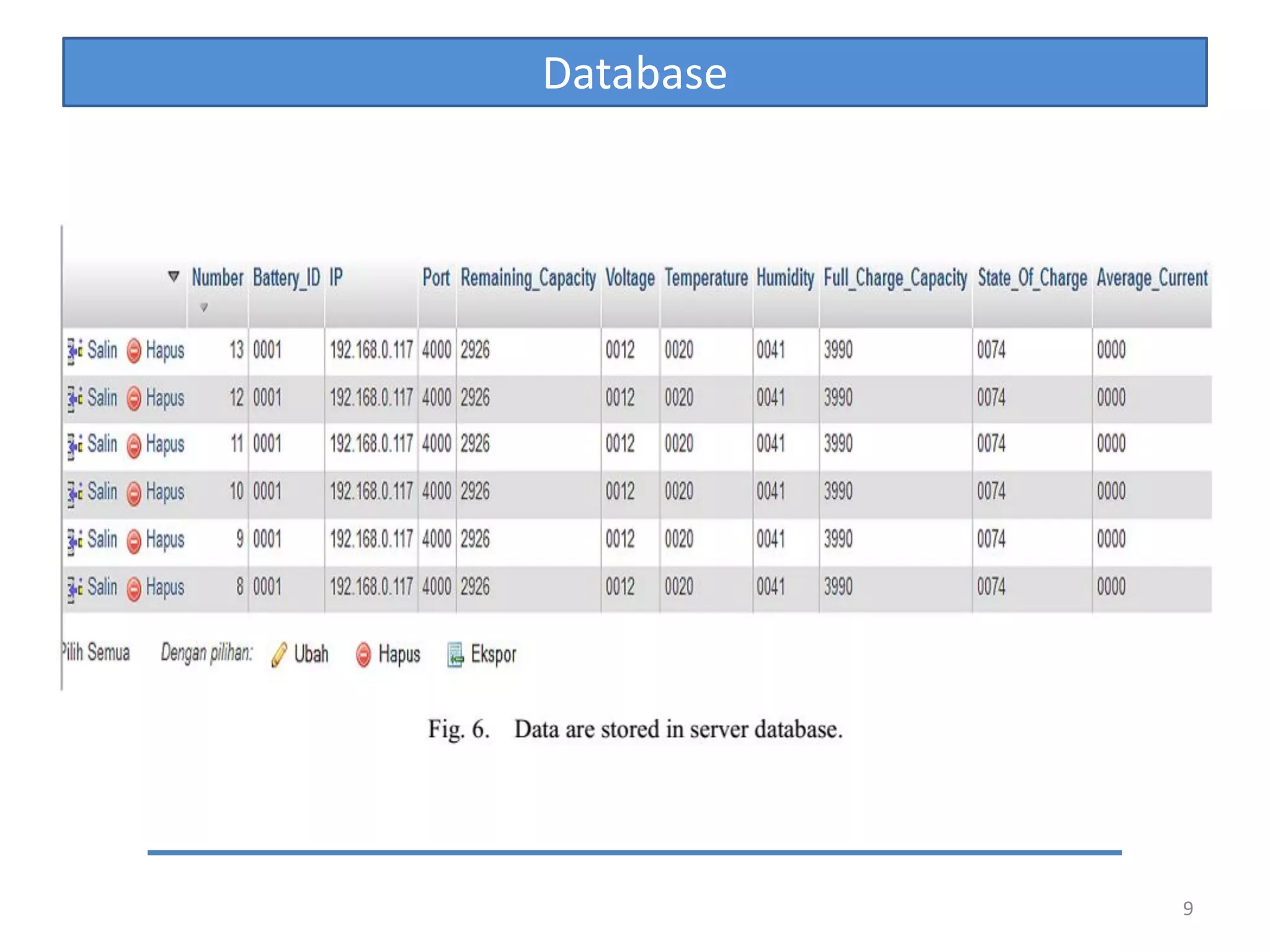Sort by the State_Of_Charge column header
This screenshot has width=1270, height=952.
pyautogui.click(x=1032, y=278)
